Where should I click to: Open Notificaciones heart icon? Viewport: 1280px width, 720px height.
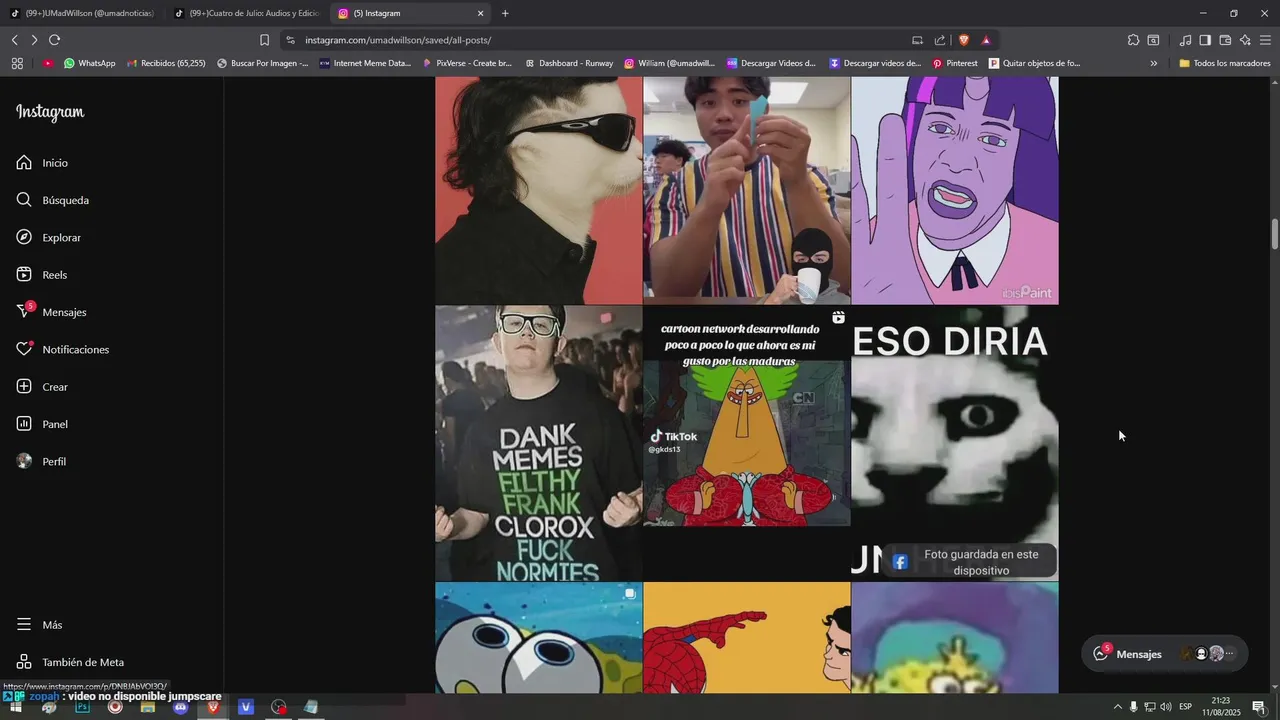(x=24, y=349)
